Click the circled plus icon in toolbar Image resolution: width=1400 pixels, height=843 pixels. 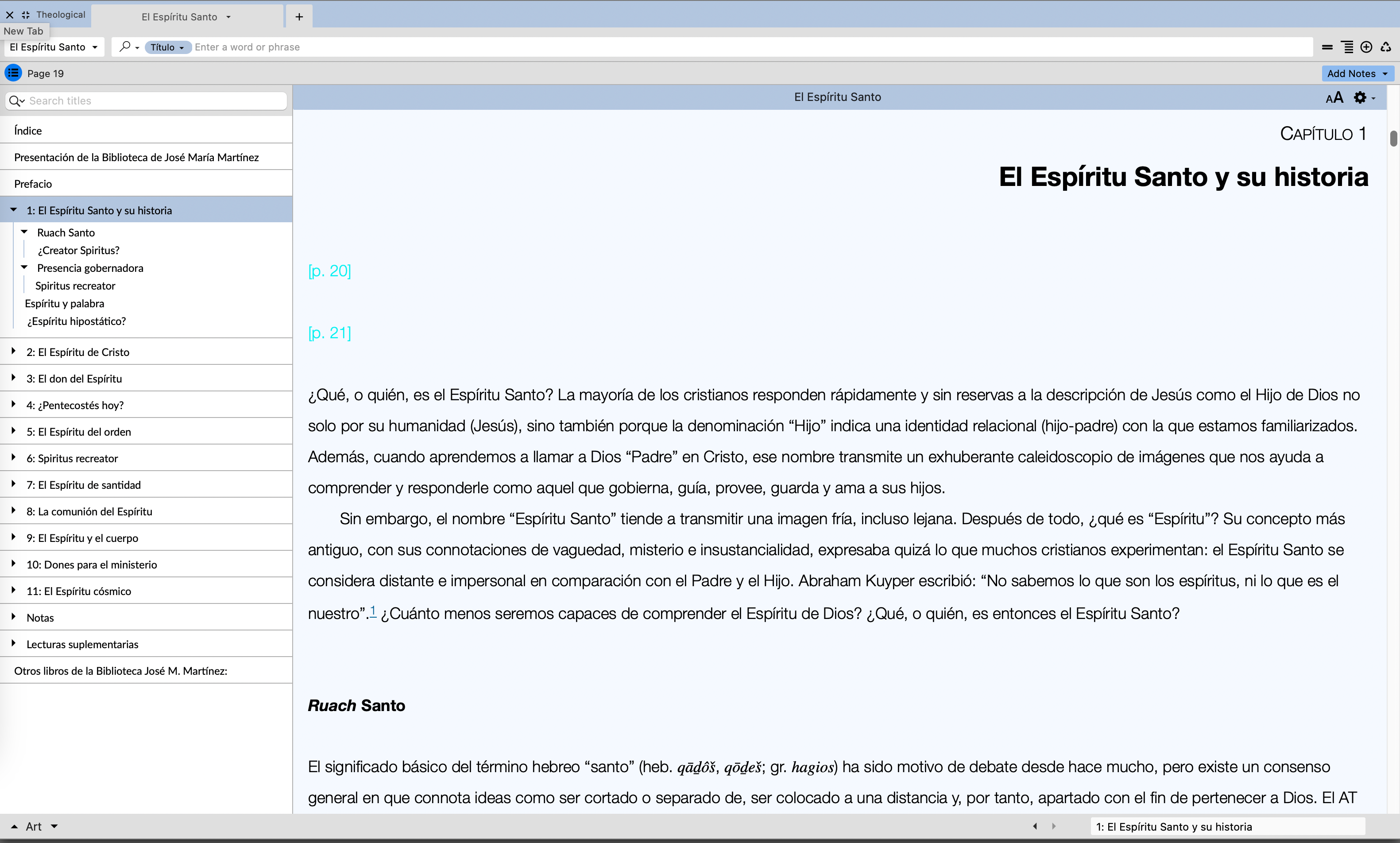[x=1366, y=47]
